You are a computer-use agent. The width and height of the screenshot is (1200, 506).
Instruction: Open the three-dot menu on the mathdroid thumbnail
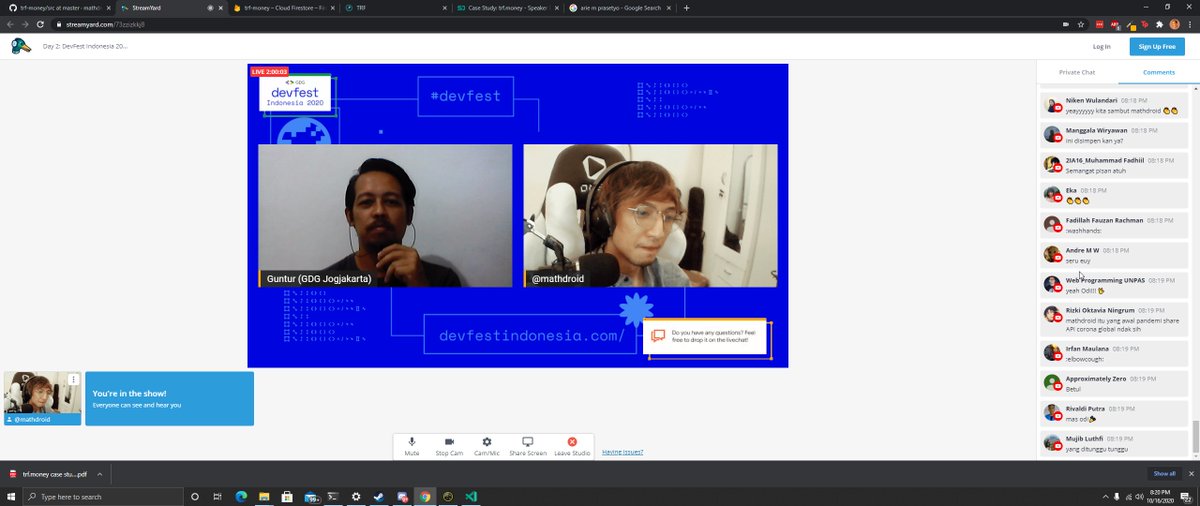click(x=73, y=380)
